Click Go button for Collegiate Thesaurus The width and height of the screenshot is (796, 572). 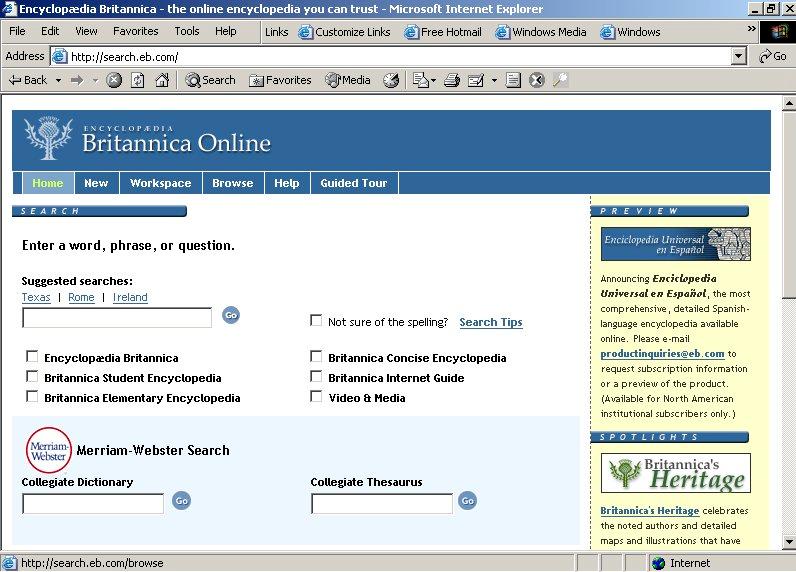click(x=467, y=501)
